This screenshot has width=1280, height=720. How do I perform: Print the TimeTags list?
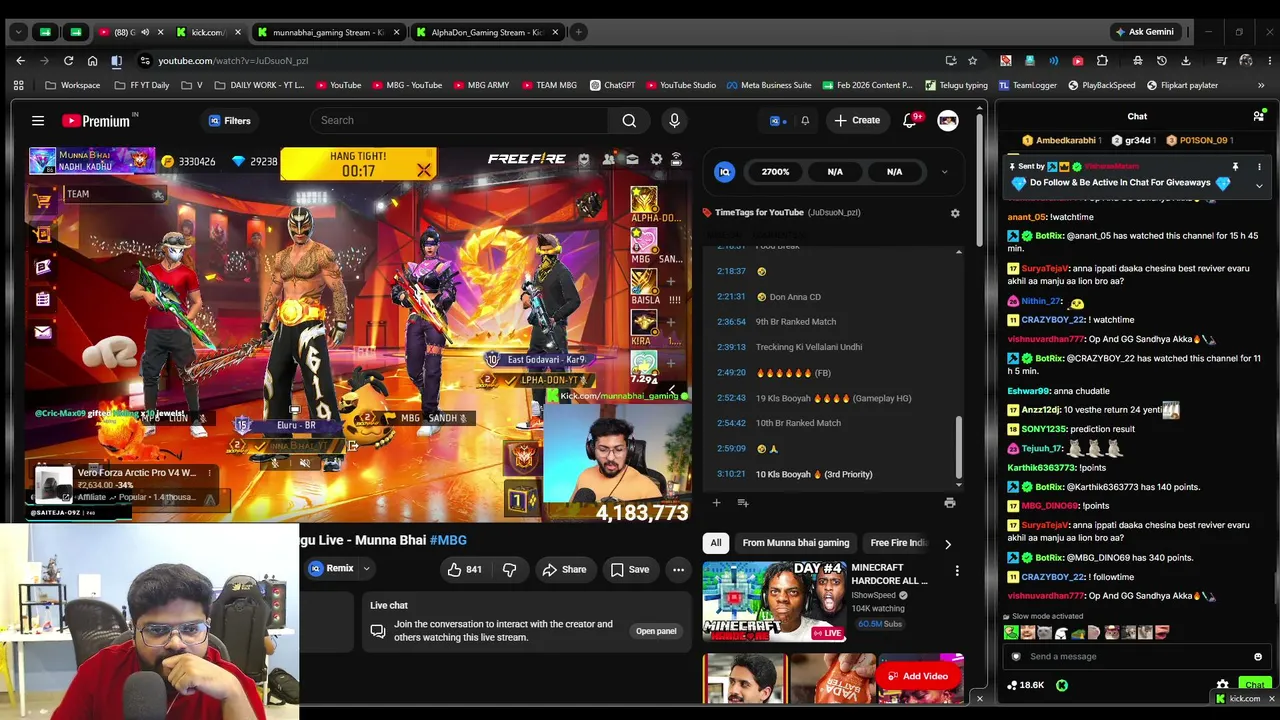click(x=949, y=503)
